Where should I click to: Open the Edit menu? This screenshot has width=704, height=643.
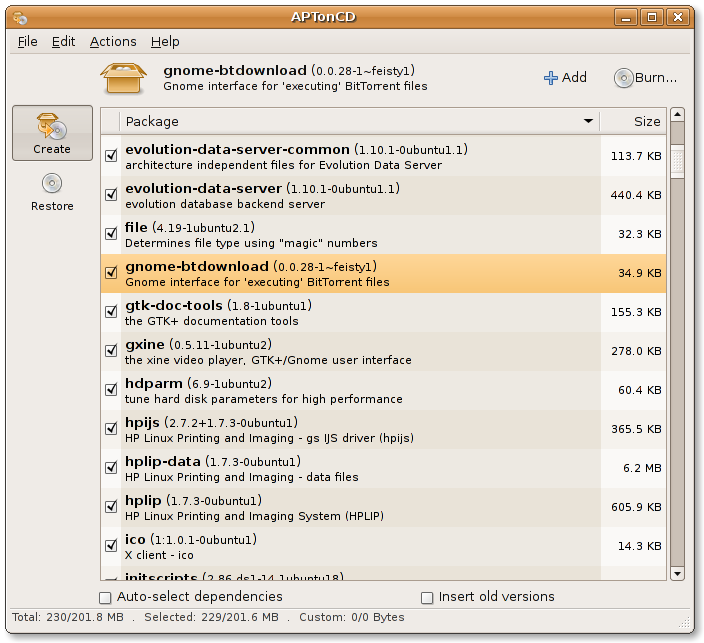63,42
